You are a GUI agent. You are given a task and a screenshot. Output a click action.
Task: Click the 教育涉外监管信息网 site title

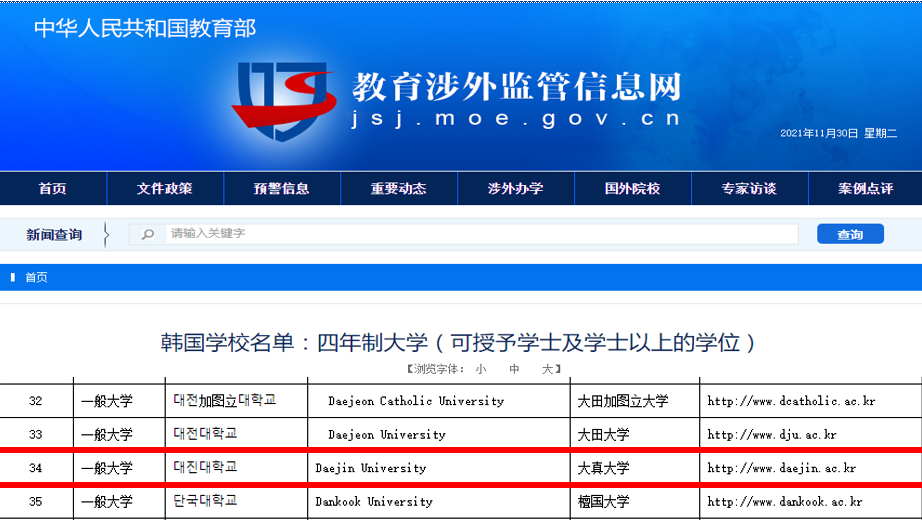(x=516, y=89)
